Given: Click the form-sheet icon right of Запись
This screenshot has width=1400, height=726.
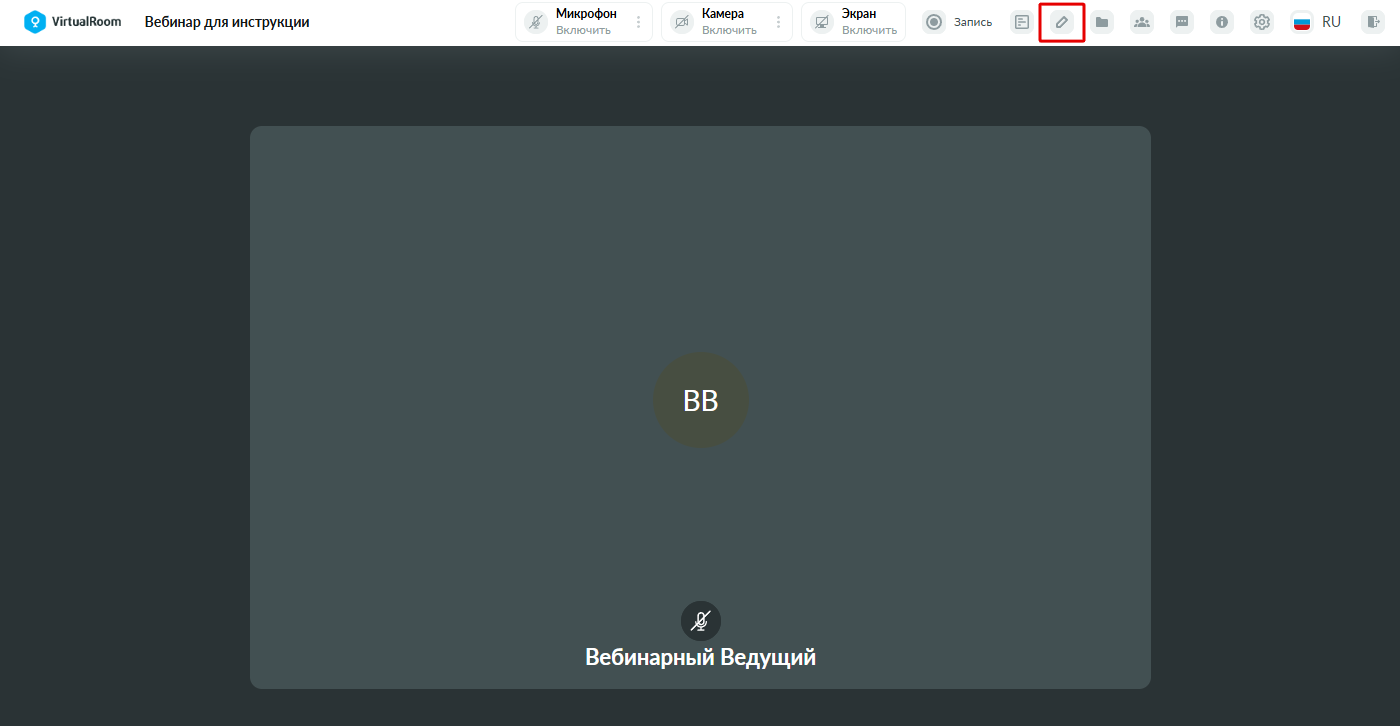Looking at the screenshot, I should 1022,22.
